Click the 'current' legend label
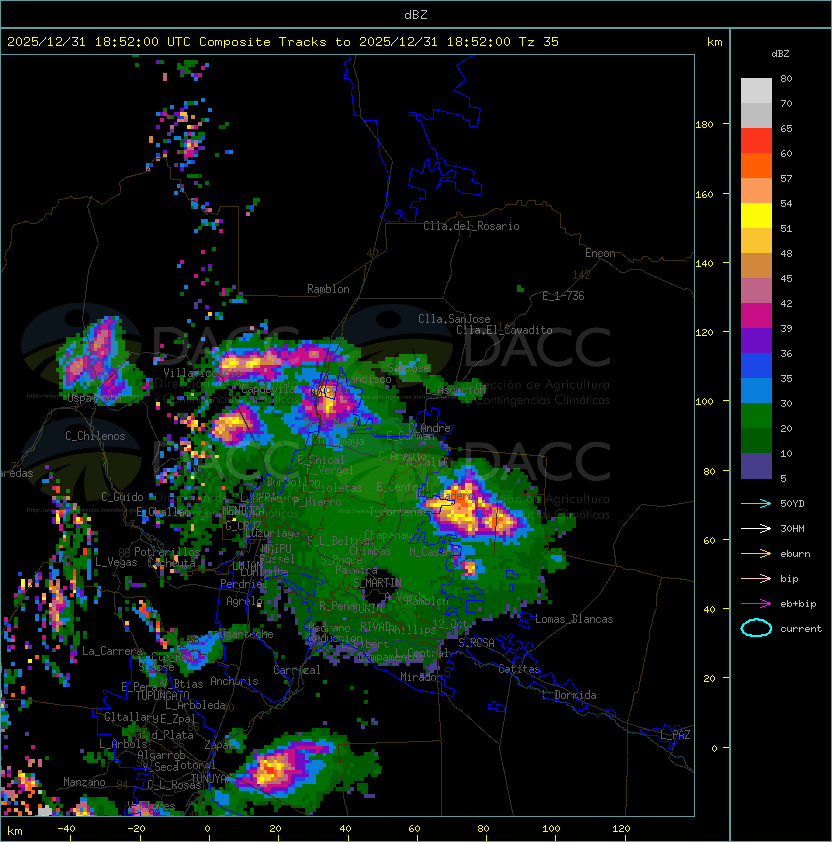Screen dimensions: 832x842 click(801, 628)
